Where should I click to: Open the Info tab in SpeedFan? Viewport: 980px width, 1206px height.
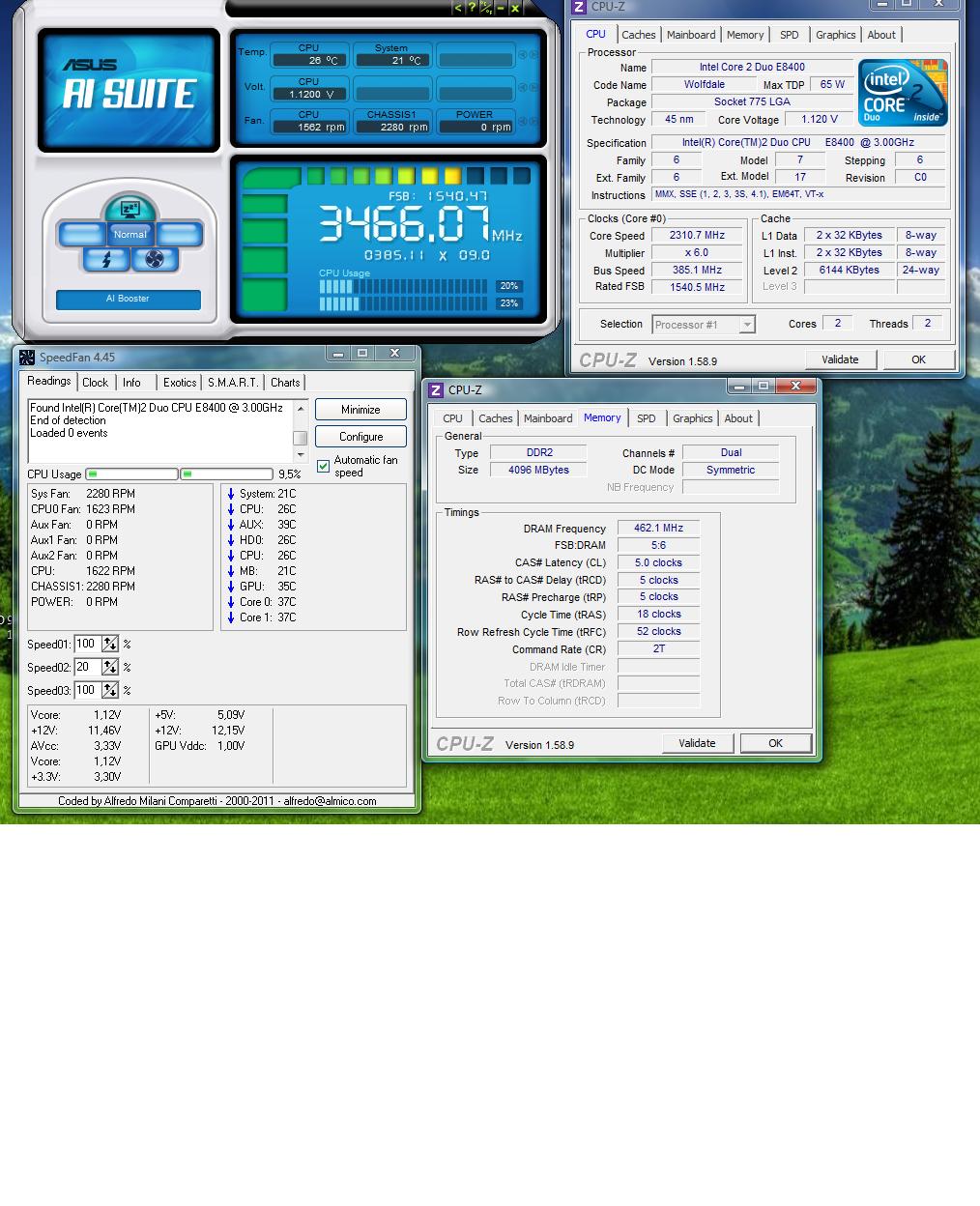click(131, 383)
